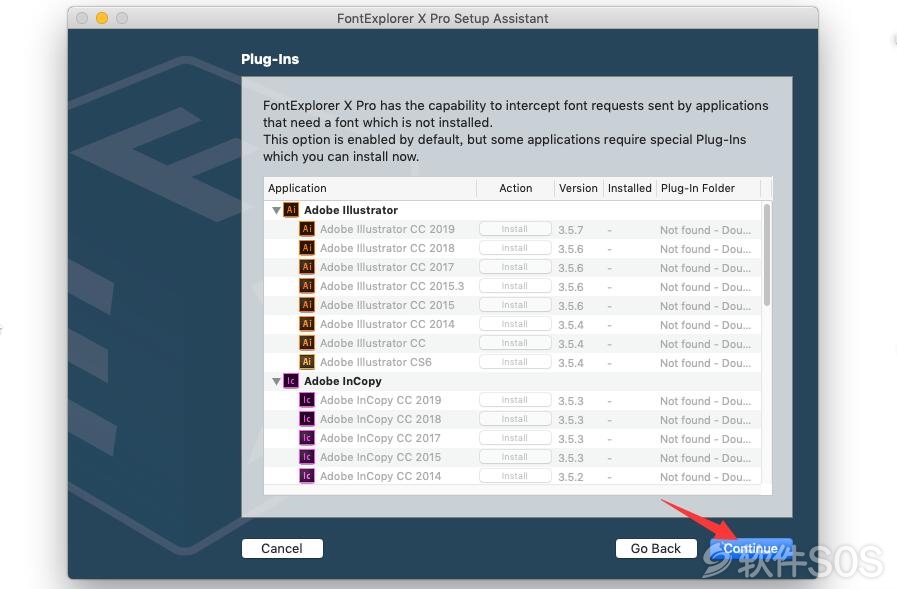Click Not found folder for InCopy CC 2019
Screen dimensions: 897x589
[705, 401]
